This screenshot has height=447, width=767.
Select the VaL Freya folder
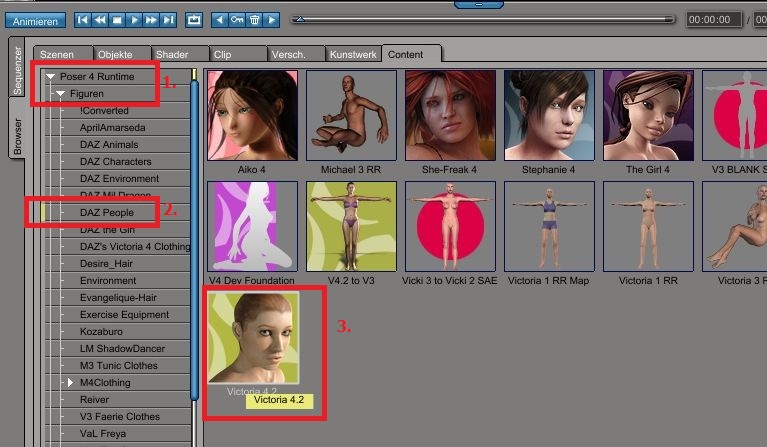coord(103,434)
